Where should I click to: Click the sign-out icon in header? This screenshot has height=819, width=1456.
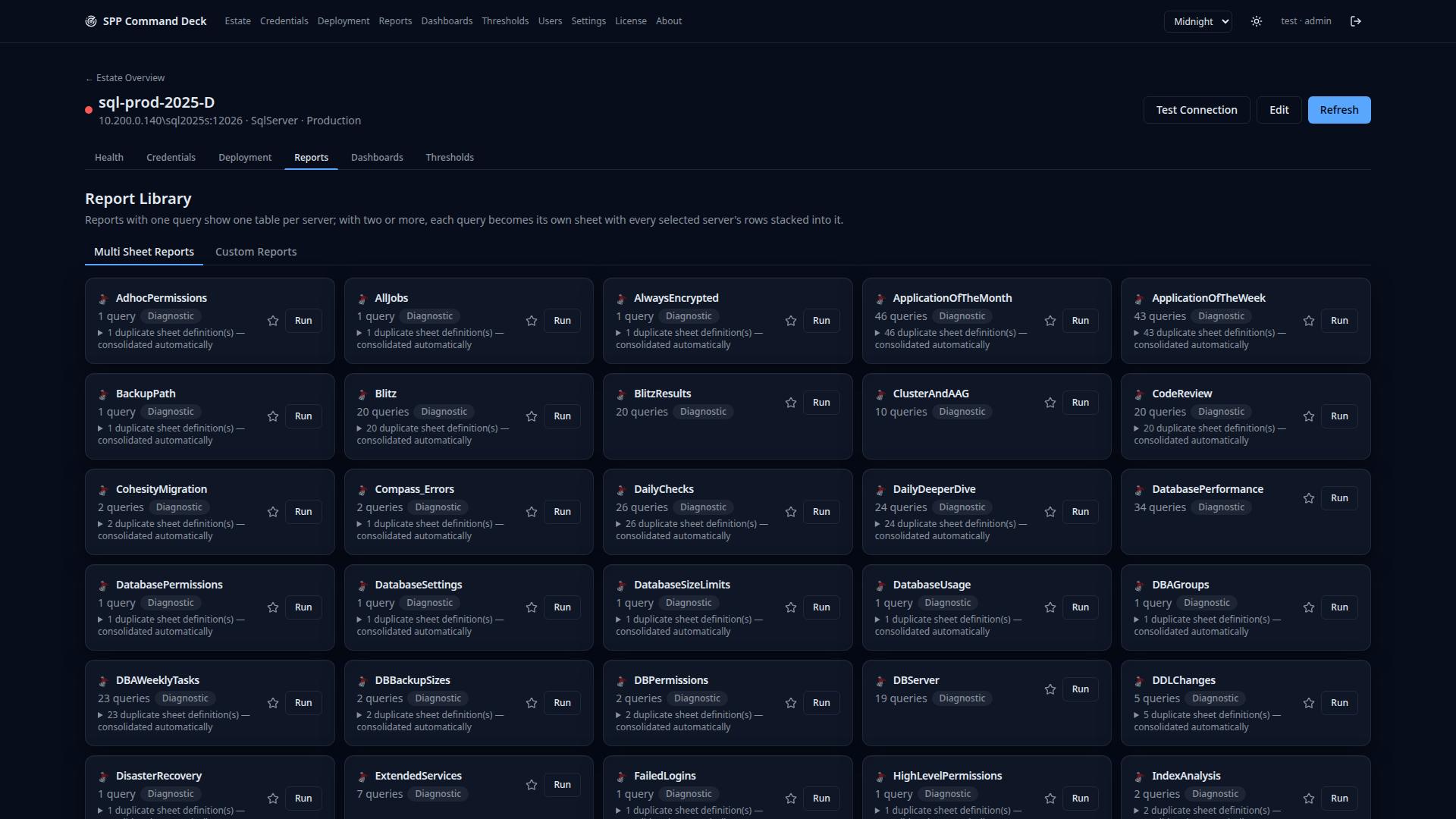pyautogui.click(x=1356, y=21)
